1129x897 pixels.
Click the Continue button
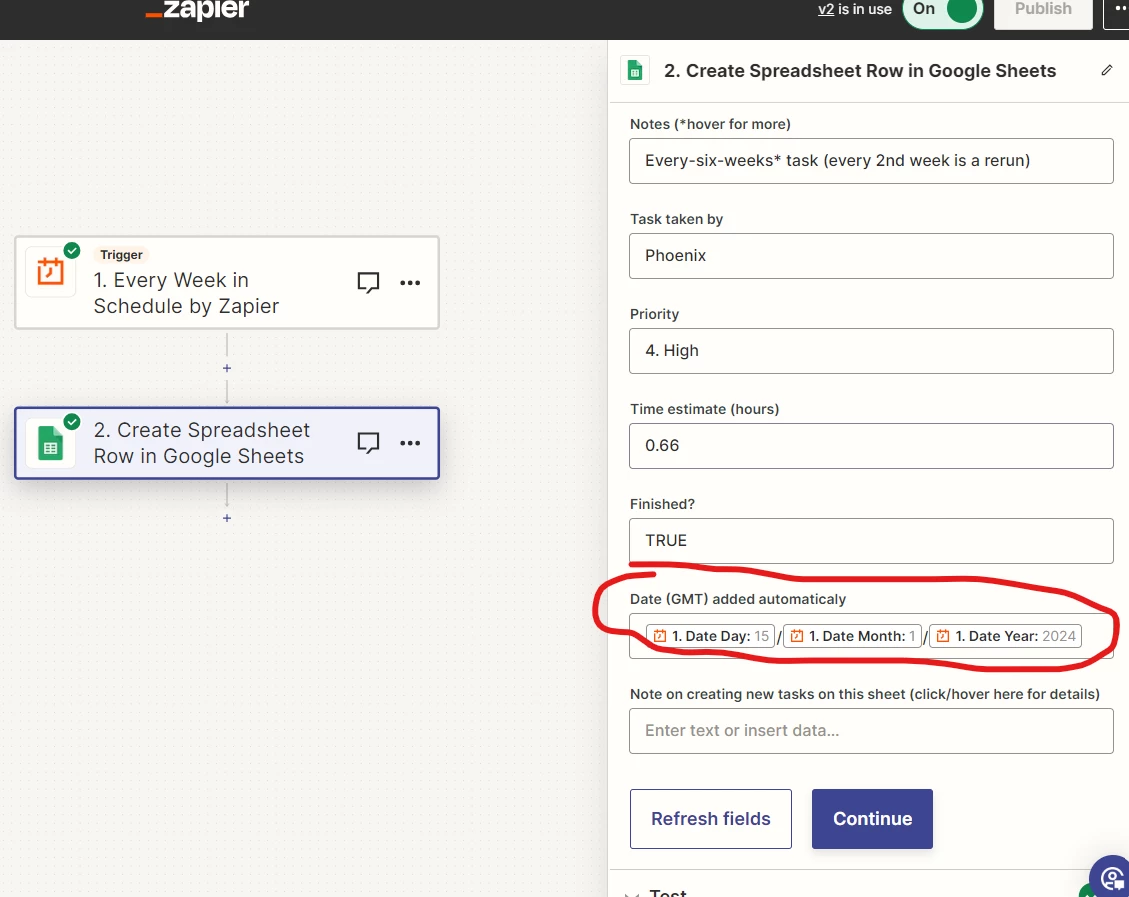pos(872,819)
